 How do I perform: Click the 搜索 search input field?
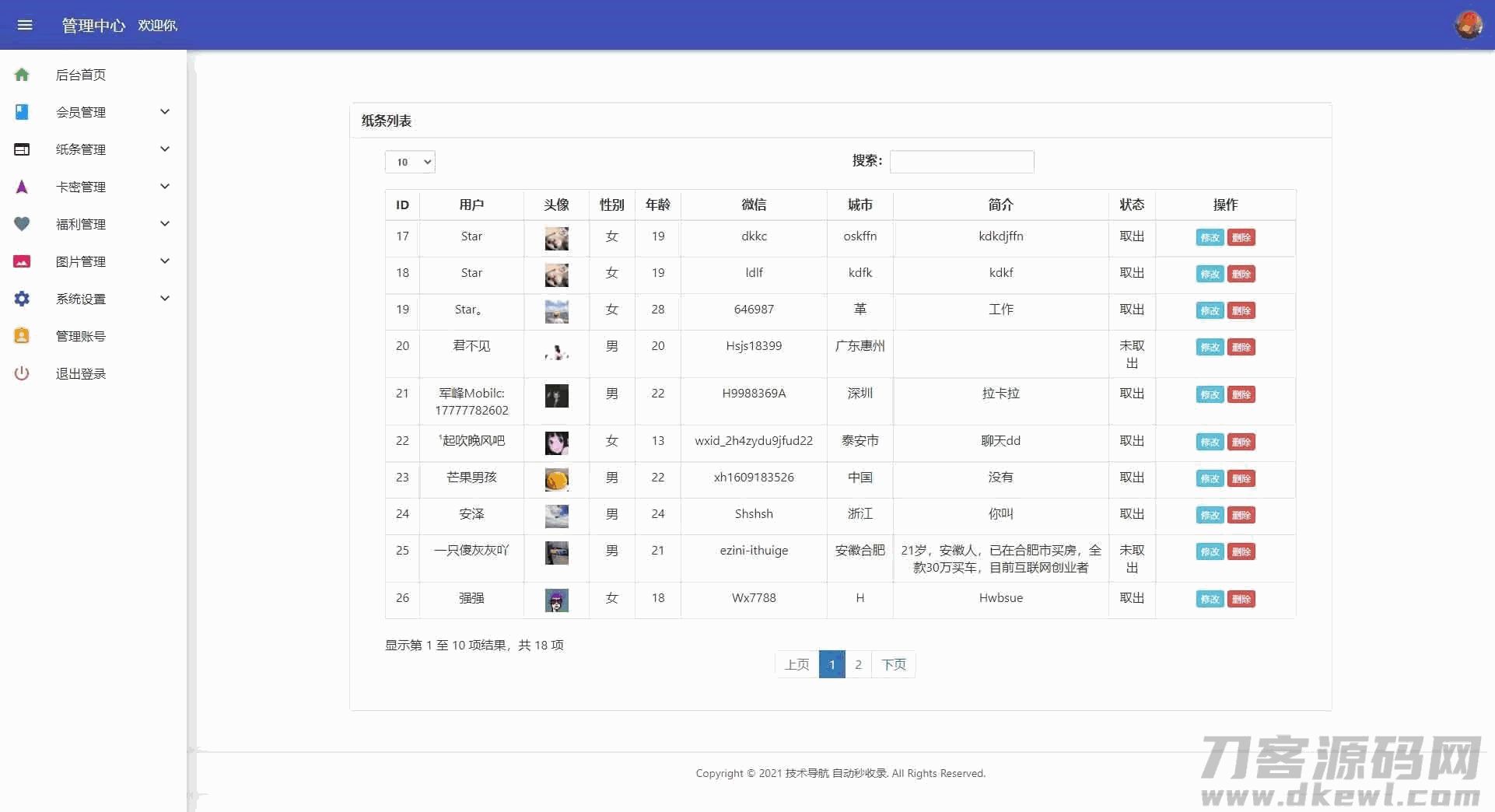click(961, 162)
